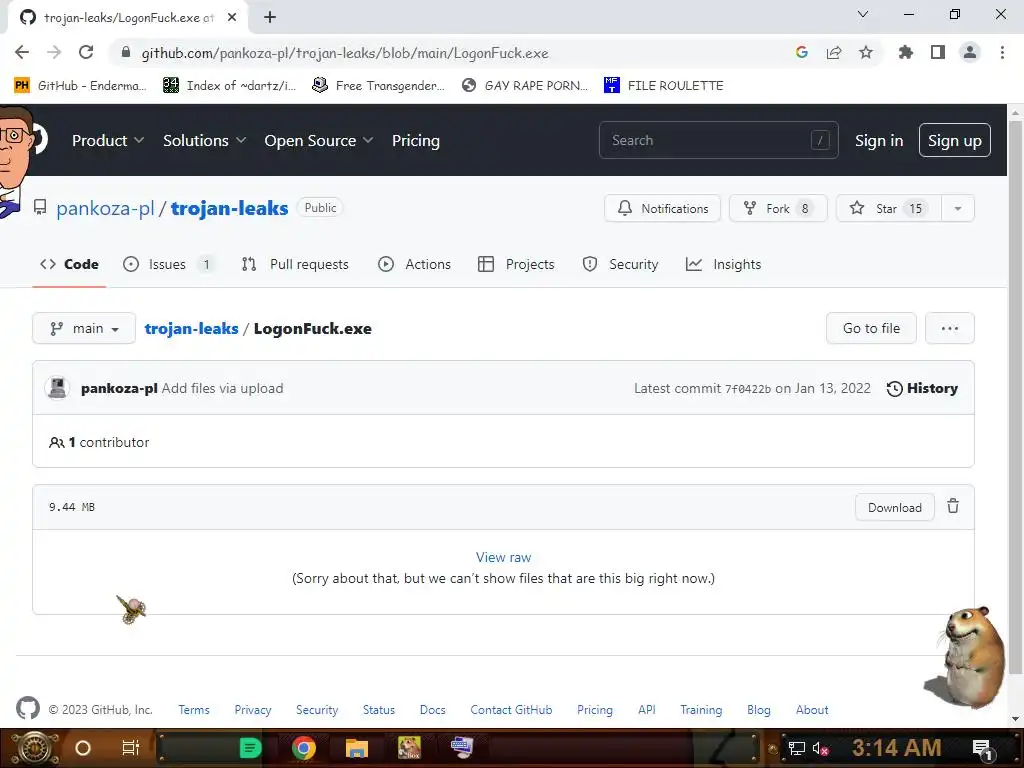Open the Actions tab
The height and width of the screenshot is (768, 1024).
[x=415, y=264]
